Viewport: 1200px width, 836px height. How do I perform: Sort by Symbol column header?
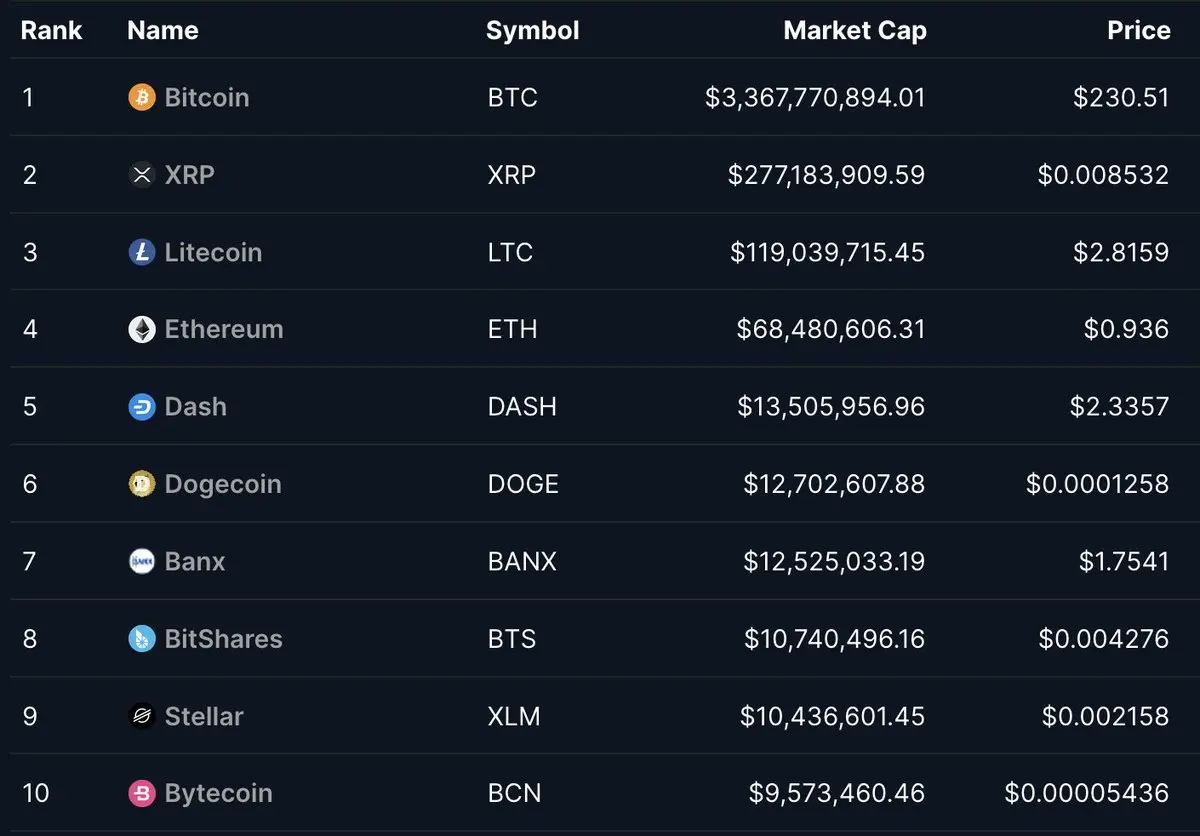(533, 31)
